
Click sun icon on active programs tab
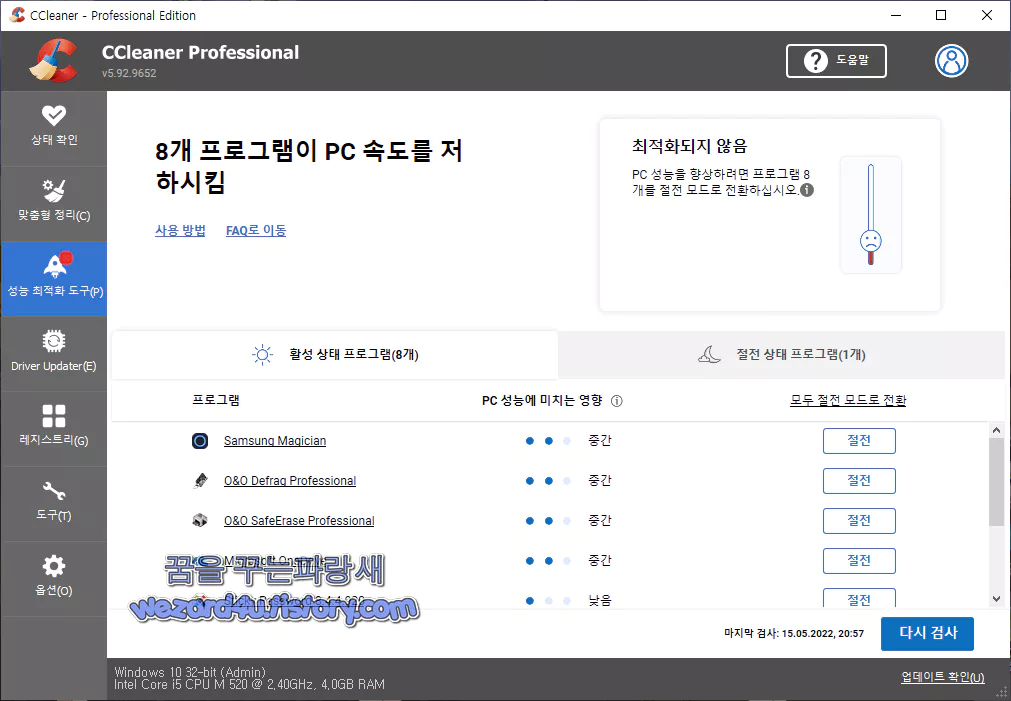[x=262, y=355]
